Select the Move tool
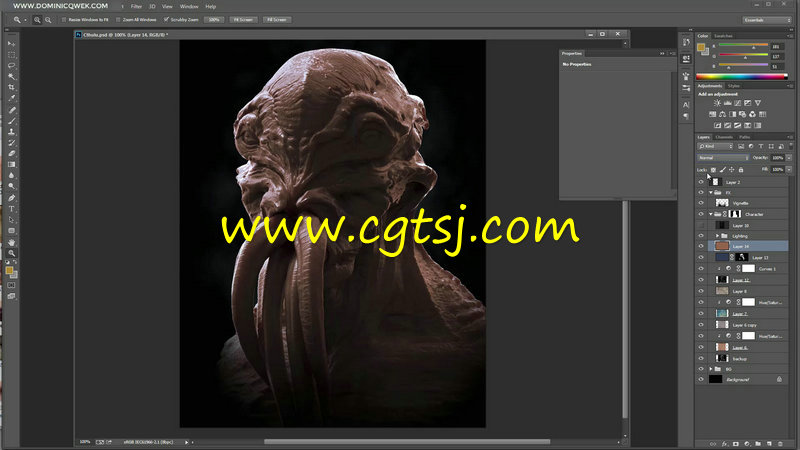The image size is (800, 450). 11,44
